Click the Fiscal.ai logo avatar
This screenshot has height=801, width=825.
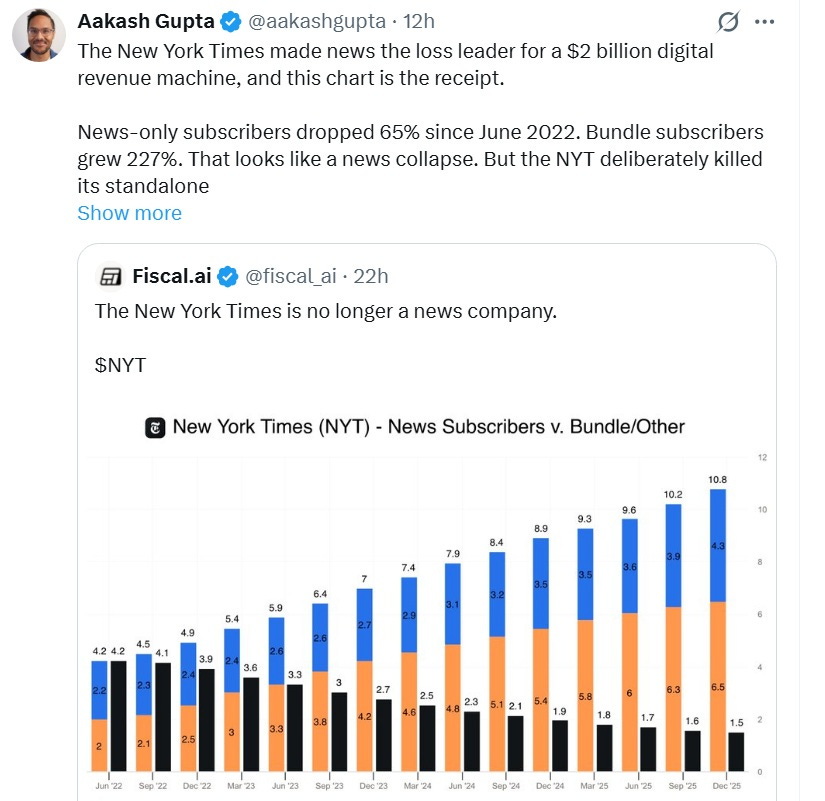point(110,276)
